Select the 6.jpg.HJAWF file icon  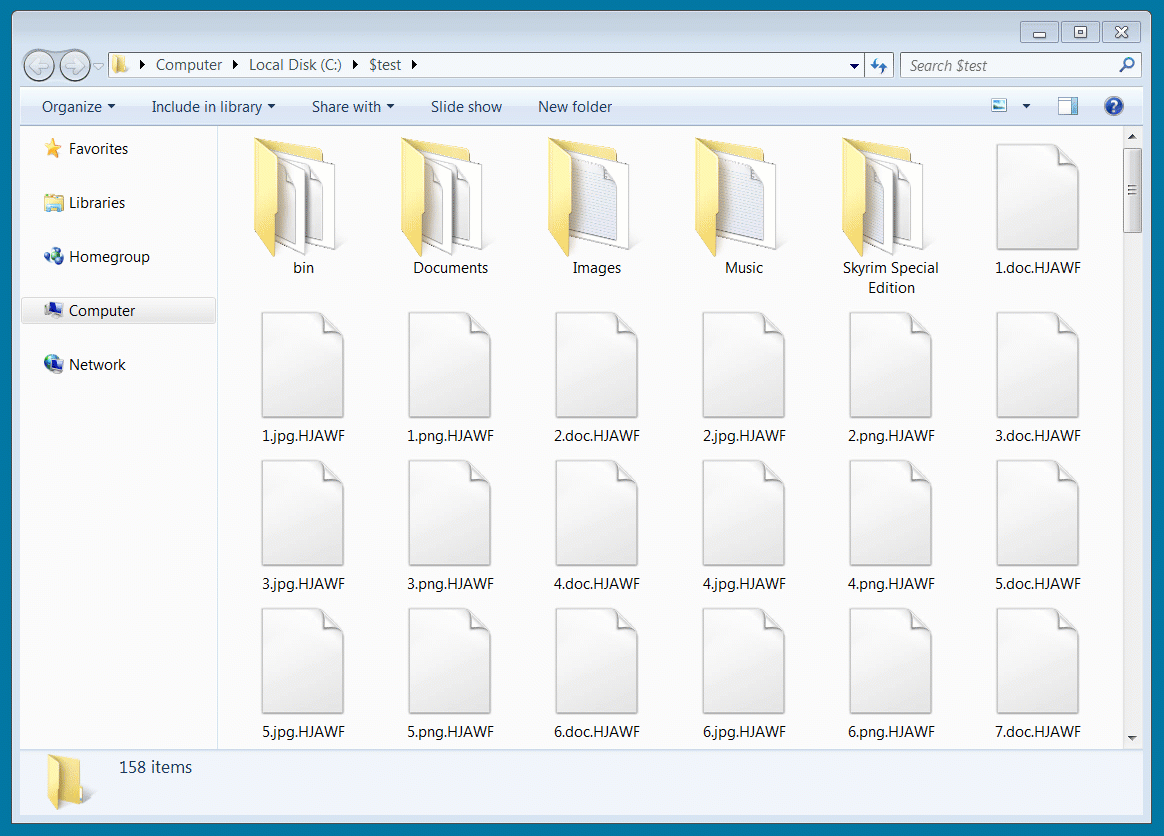pos(743,661)
